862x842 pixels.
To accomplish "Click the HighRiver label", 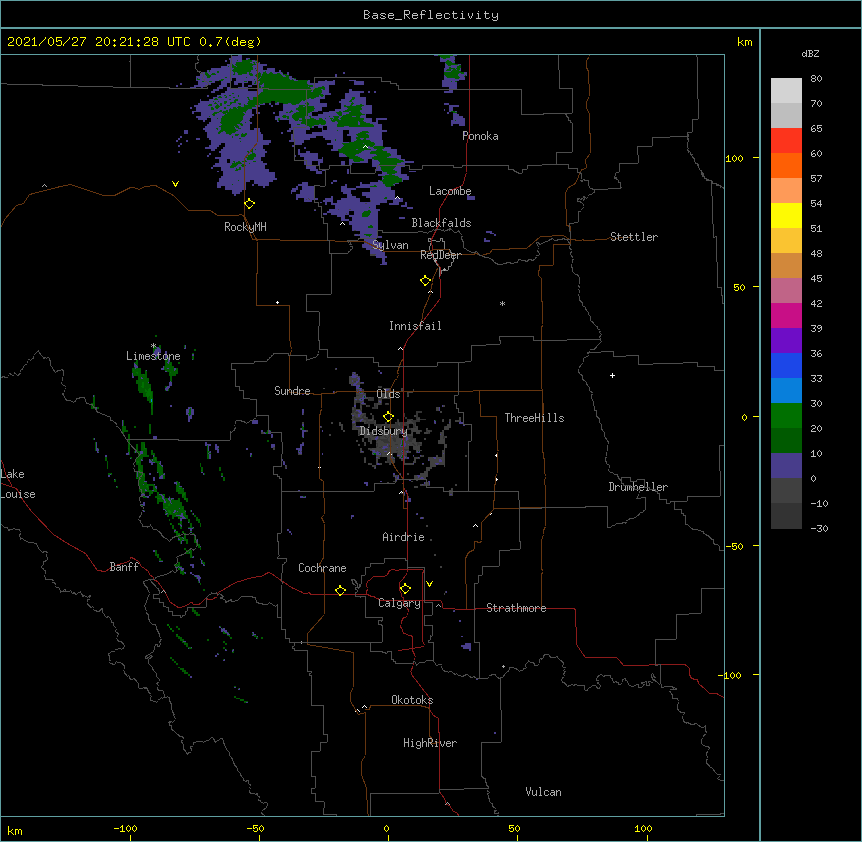I will (430, 743).
